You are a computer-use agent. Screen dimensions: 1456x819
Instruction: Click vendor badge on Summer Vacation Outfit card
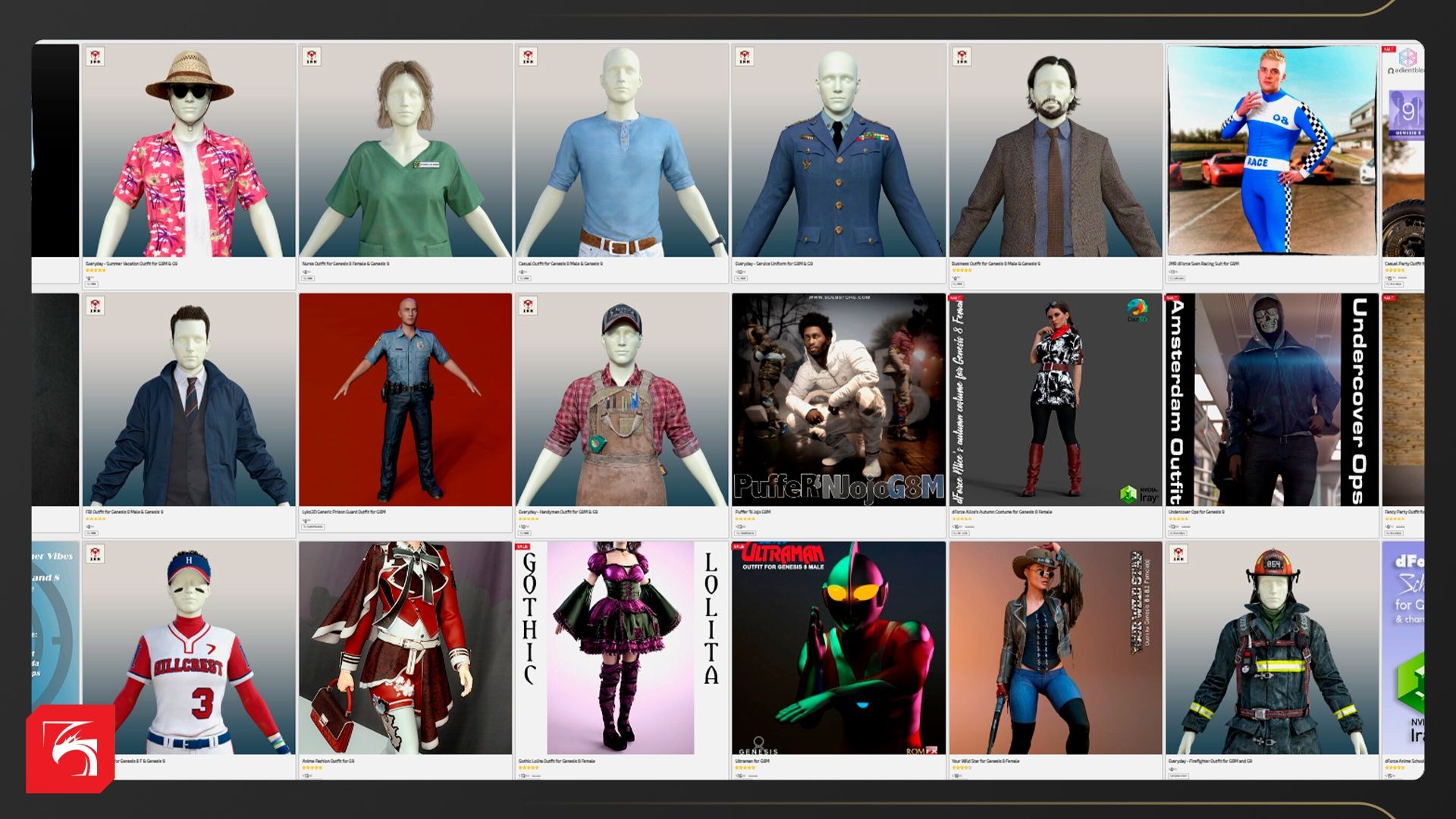coord(95,56)
